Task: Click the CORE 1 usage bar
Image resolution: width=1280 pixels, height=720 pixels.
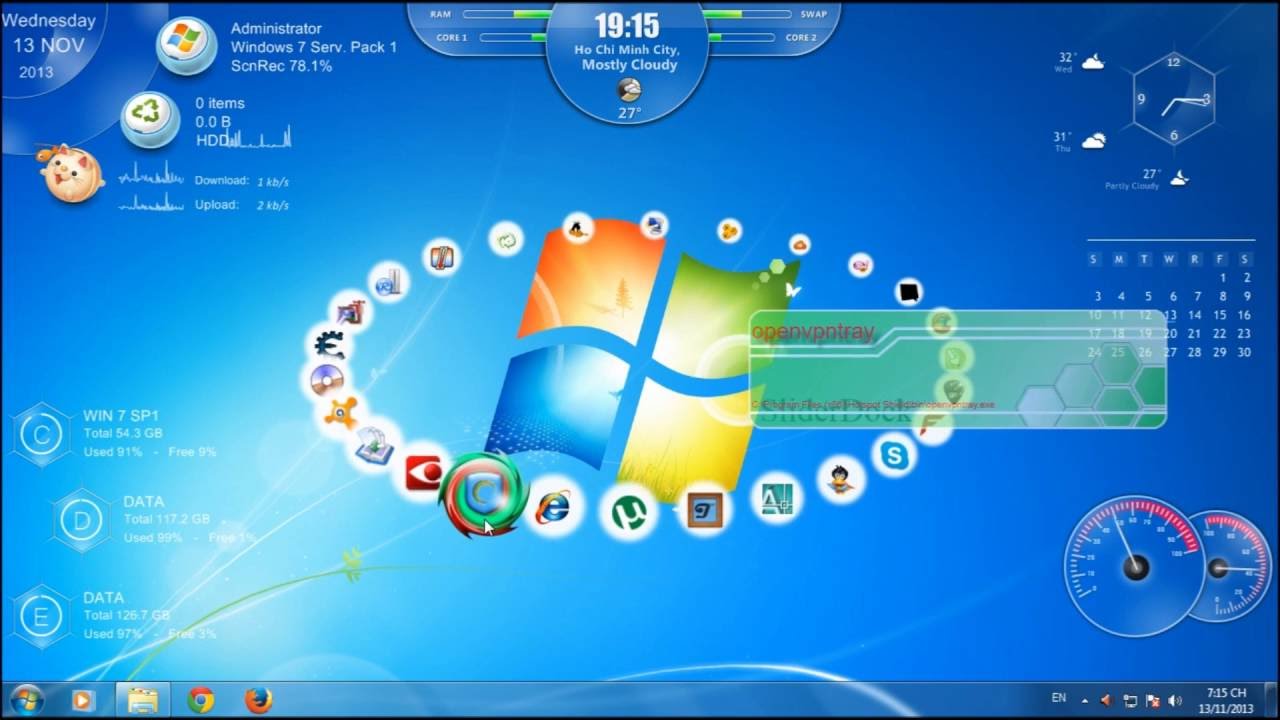Action: pos(512,37)
